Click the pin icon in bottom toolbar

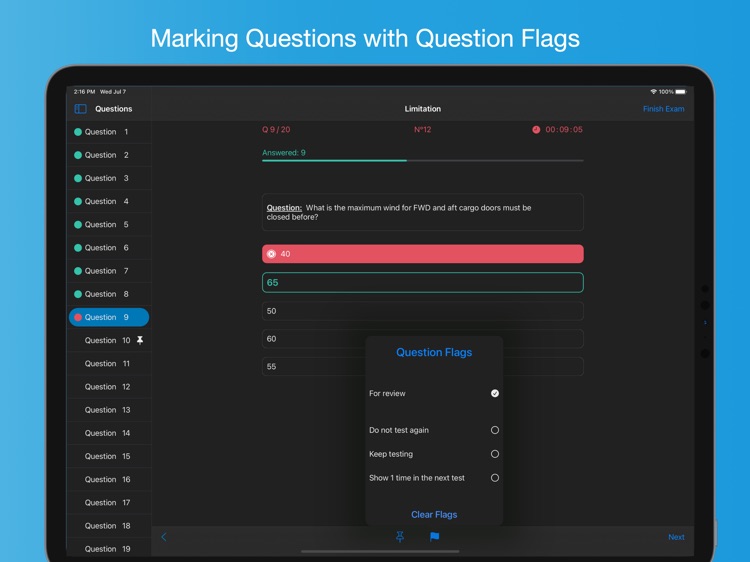[x=400, y=537]
